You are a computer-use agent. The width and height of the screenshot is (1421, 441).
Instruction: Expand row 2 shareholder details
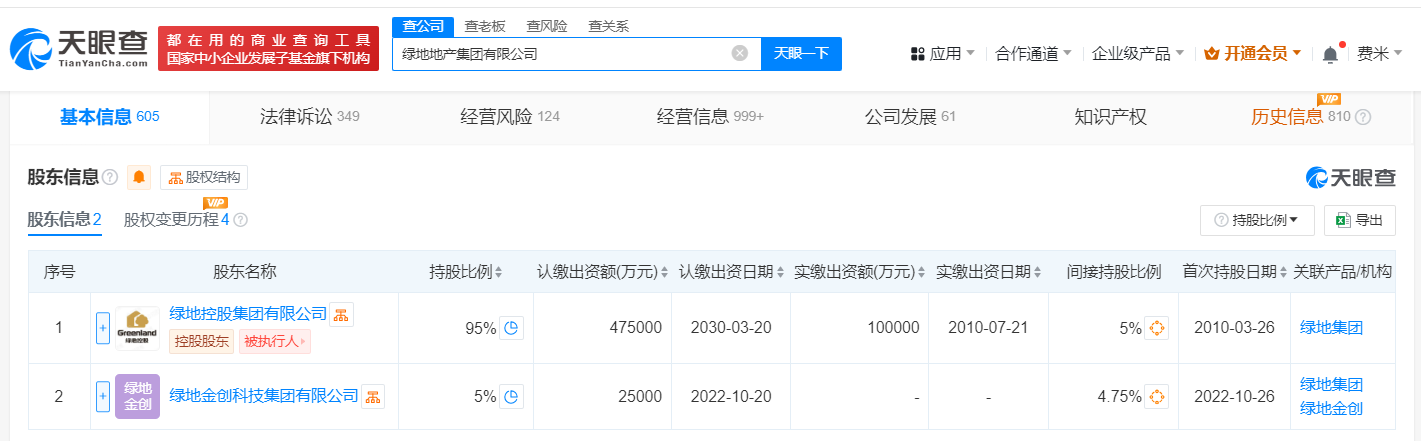click(102, 397)
